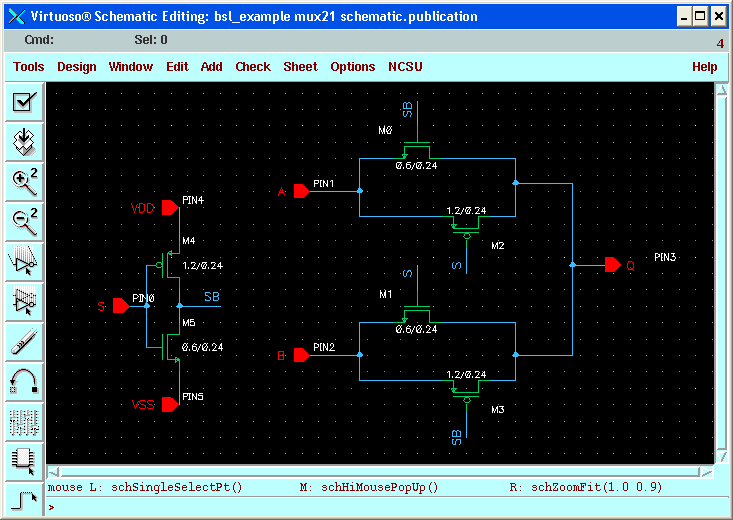Select the Zoom Out by 2 tool

tap(24, 222)
